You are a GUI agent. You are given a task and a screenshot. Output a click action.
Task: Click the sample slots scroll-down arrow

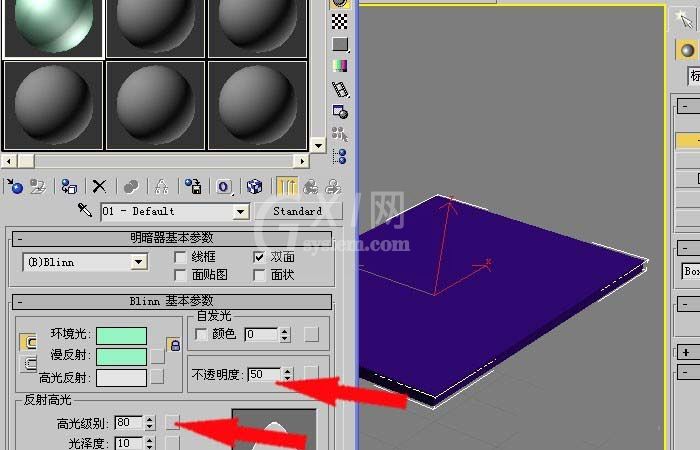pos(318,146)
